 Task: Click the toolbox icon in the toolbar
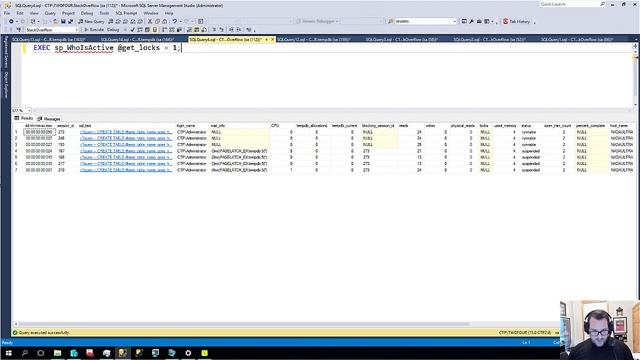[479, 21]
